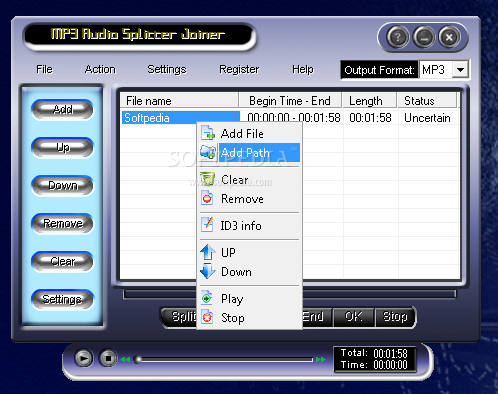Click the green rewind arrows

point(125,359)
